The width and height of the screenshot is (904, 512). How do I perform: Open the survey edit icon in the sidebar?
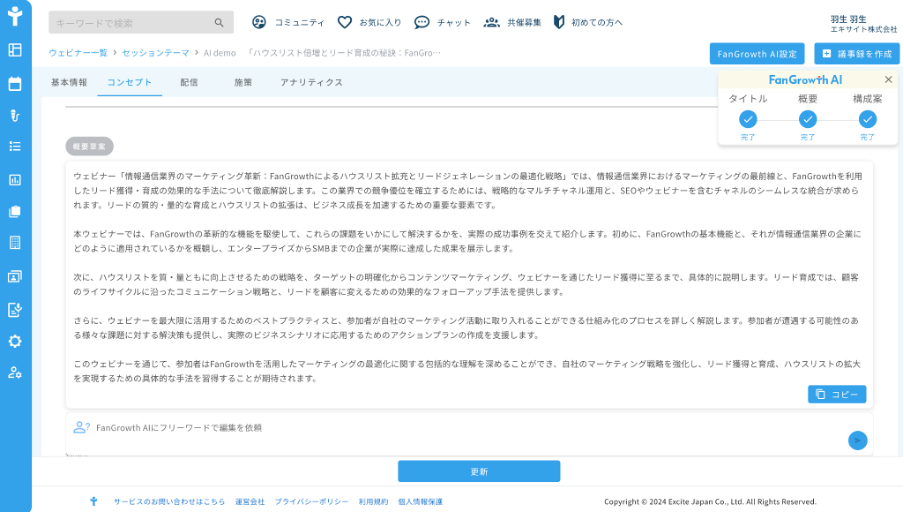tap(15, 310)
